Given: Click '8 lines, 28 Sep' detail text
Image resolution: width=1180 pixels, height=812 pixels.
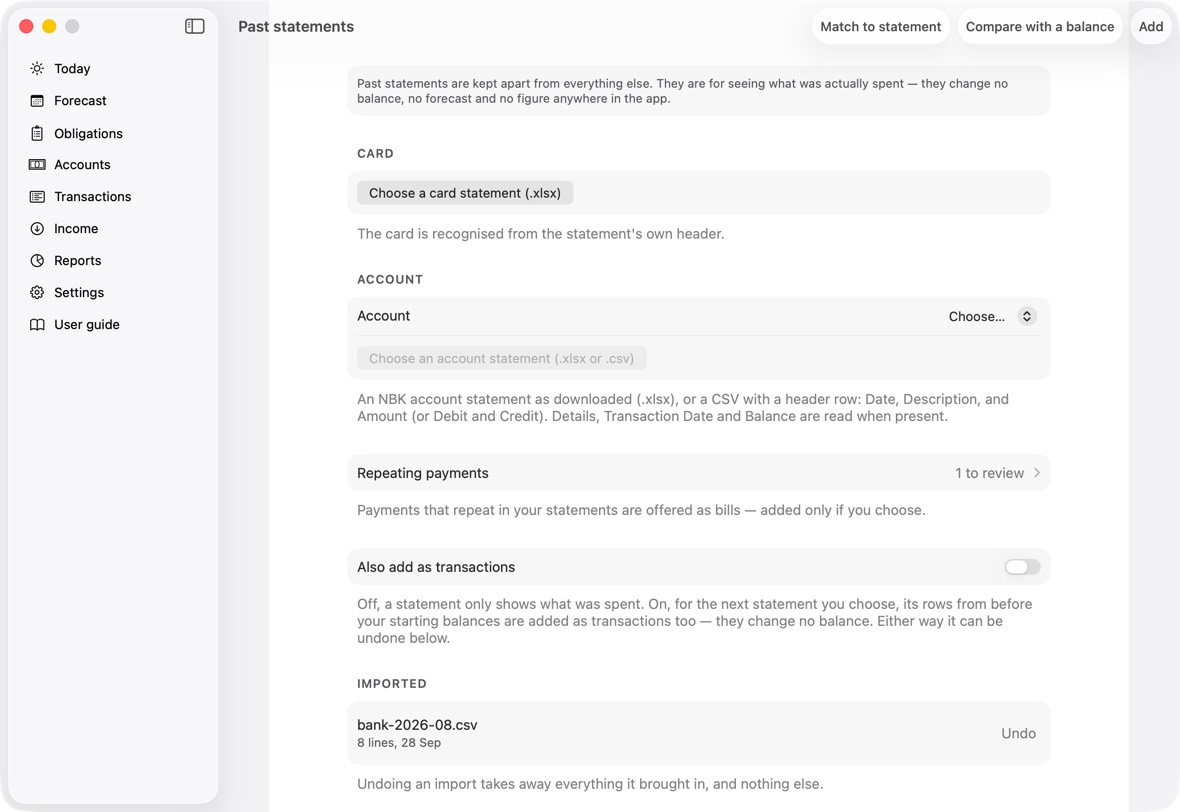Looking at the screenshot, I should point(399,743).
